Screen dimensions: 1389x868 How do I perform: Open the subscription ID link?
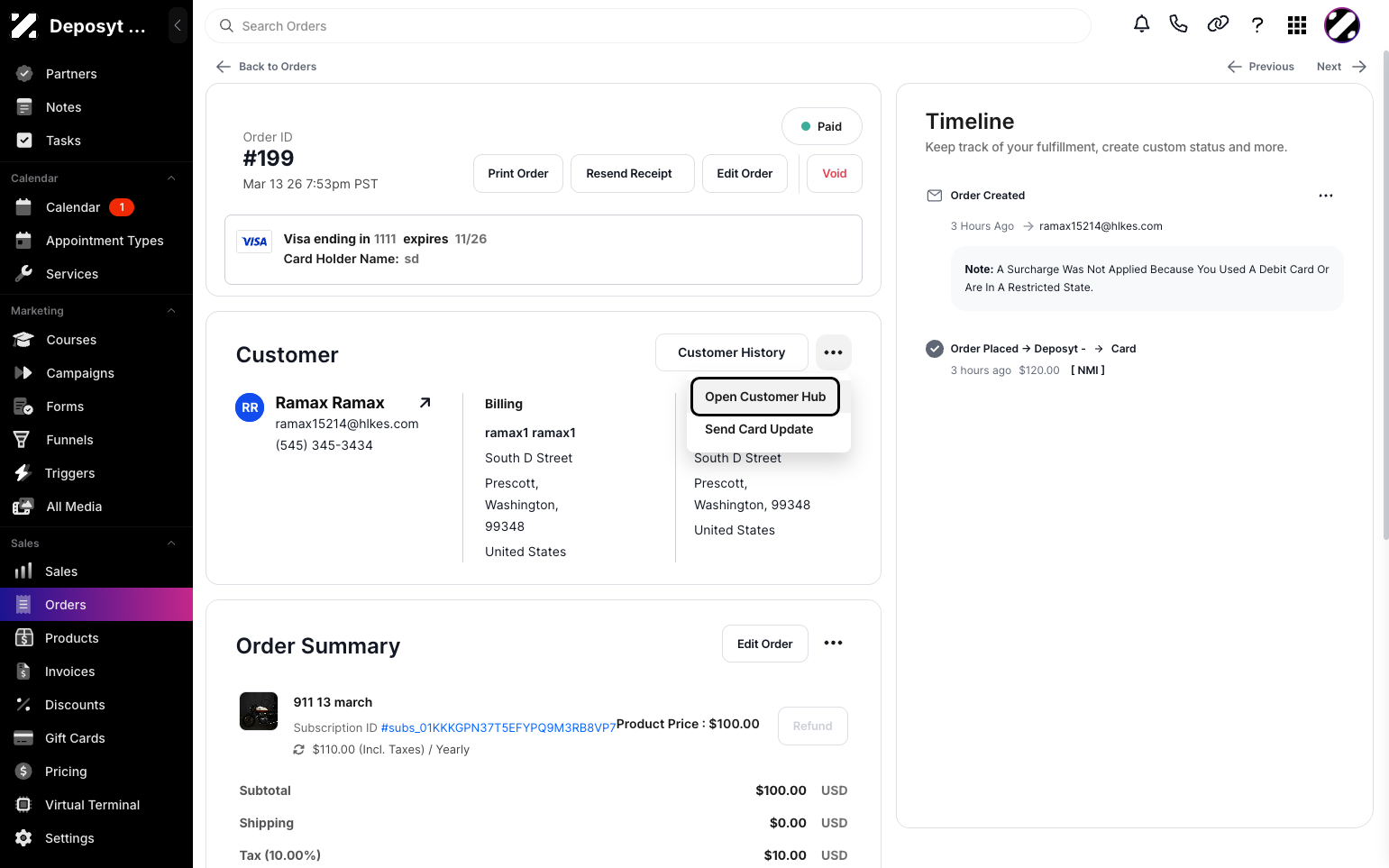click(498, 727)
